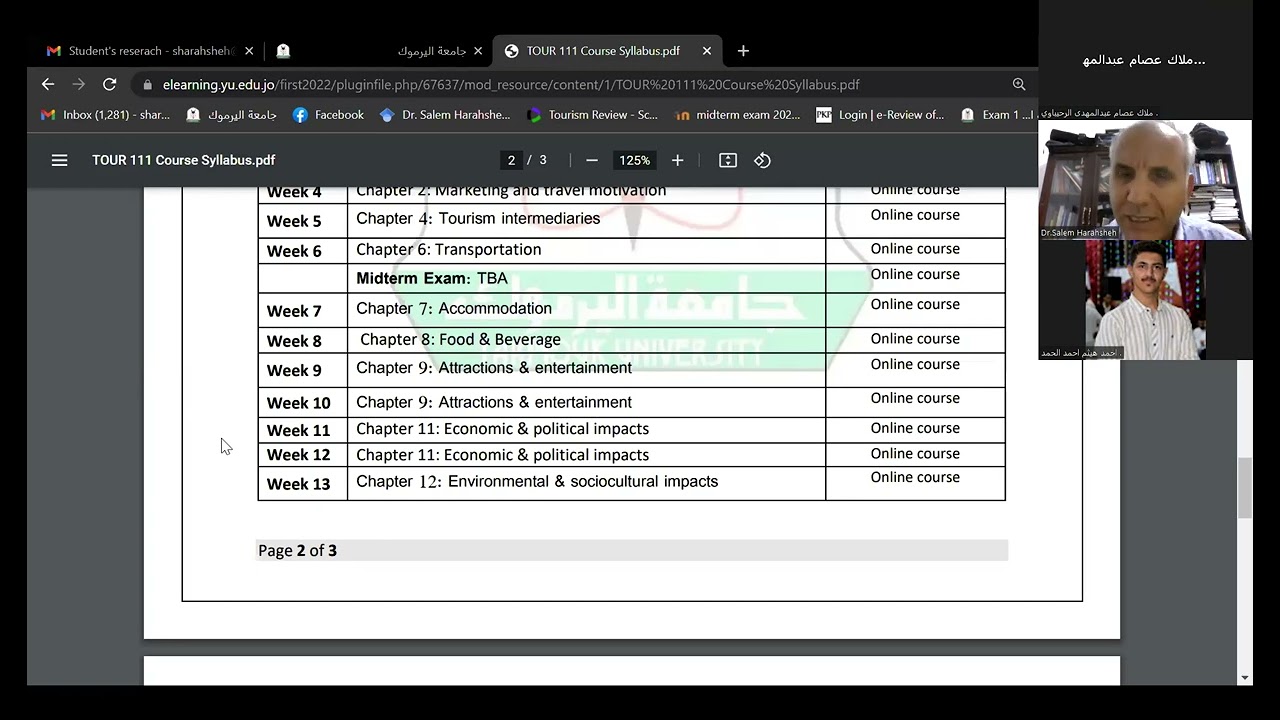The width and height of the screenshot is (1280, 720).
Task: Close the جامعة اليرموك tab
Action: coord(478,51)
